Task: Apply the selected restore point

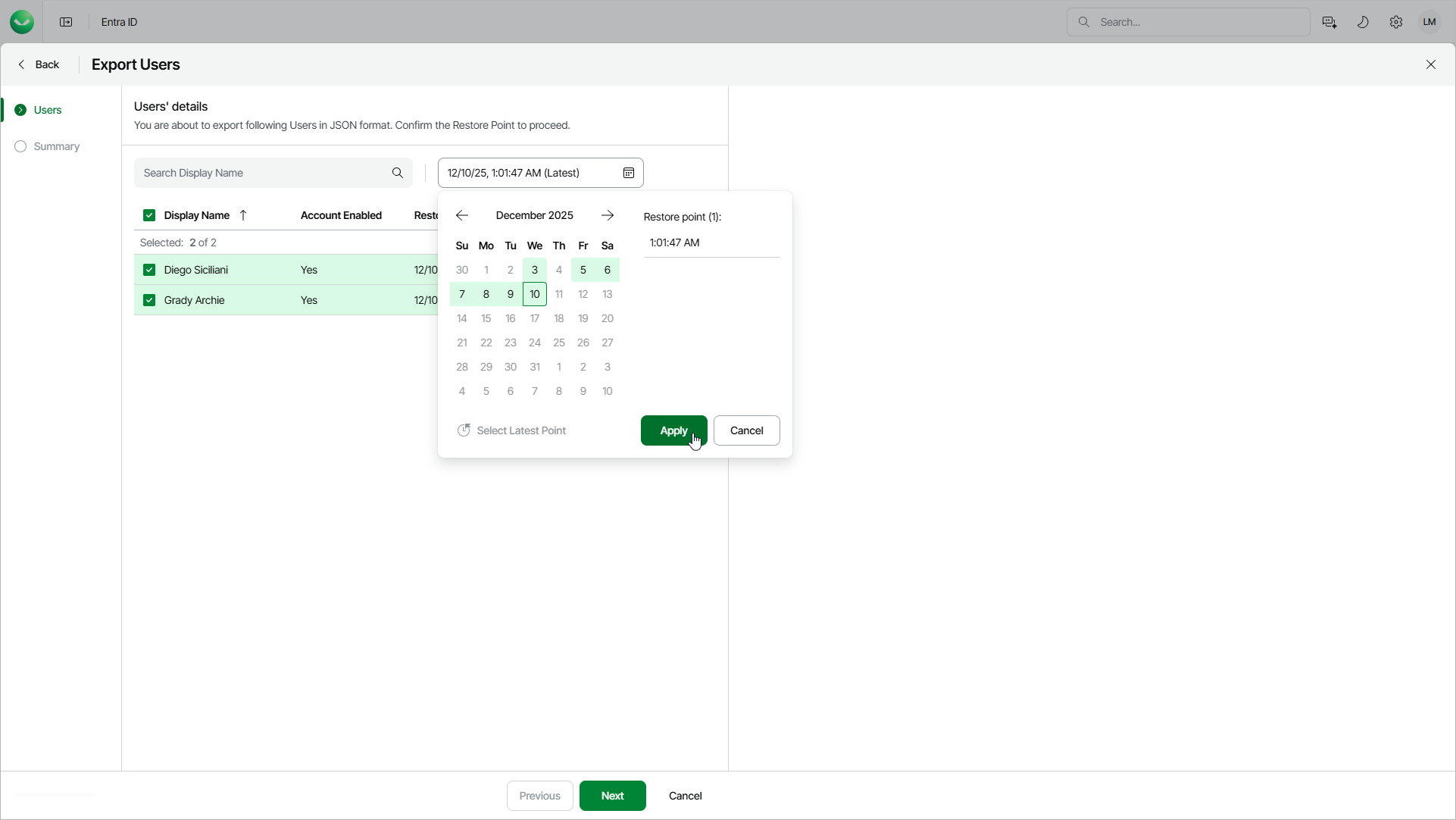Action: (x=673, y=430)
